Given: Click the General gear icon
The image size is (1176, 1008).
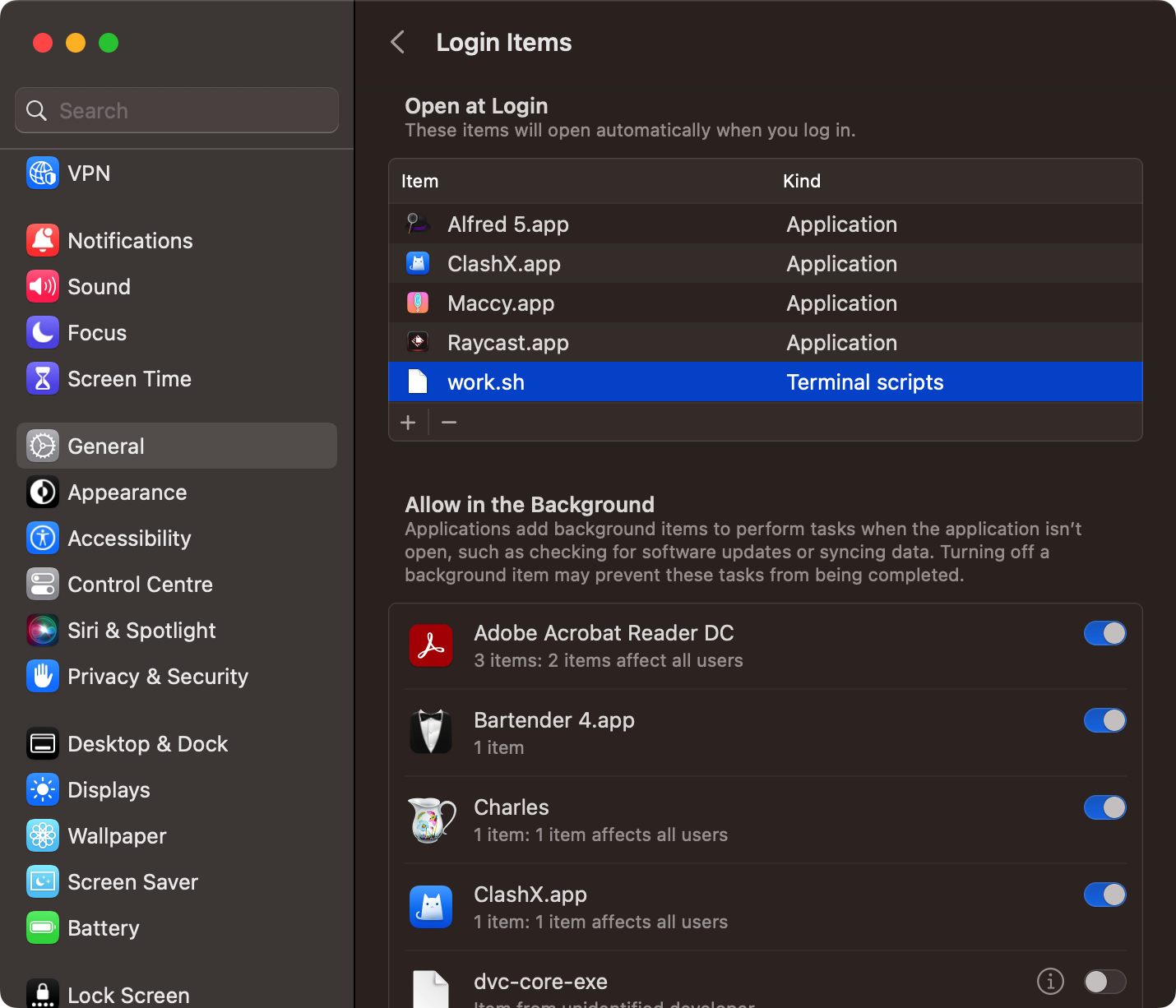Looking at the screenshot, I should (43, 446).
